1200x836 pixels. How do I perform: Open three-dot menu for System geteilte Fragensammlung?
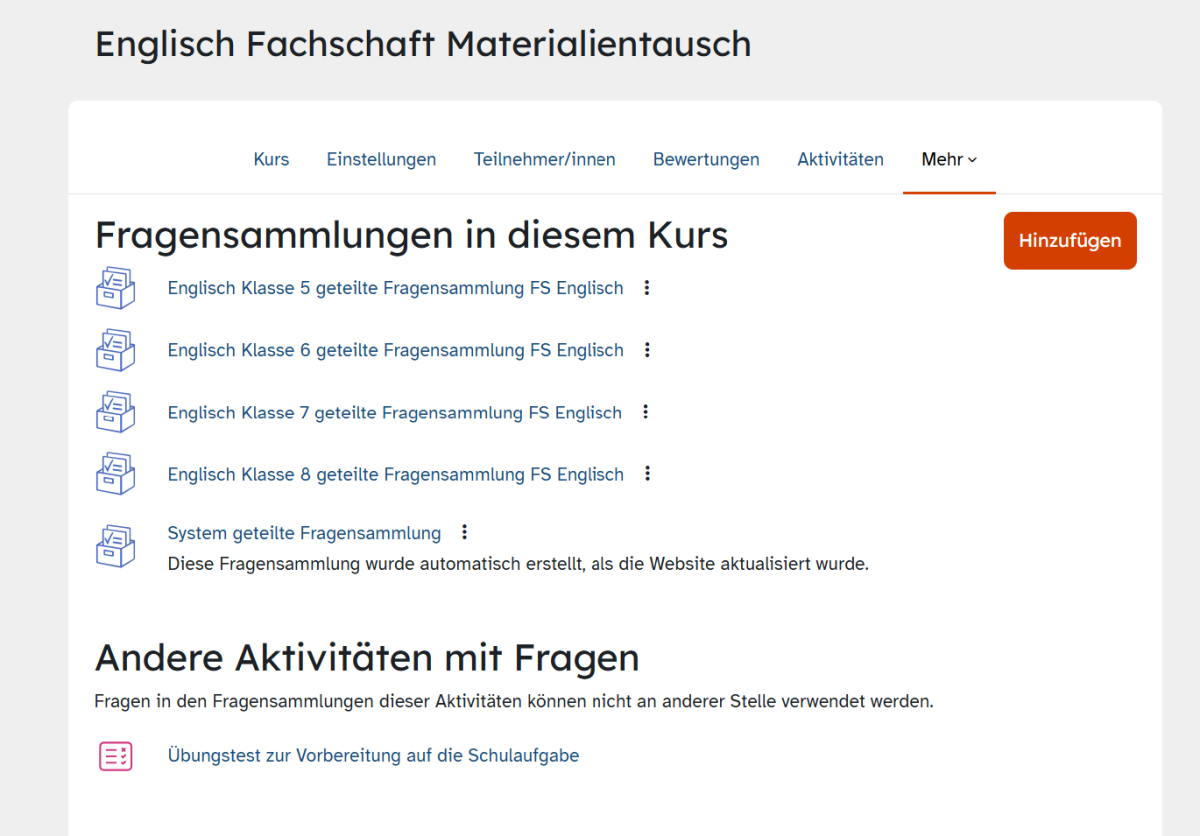coord(464,532)
